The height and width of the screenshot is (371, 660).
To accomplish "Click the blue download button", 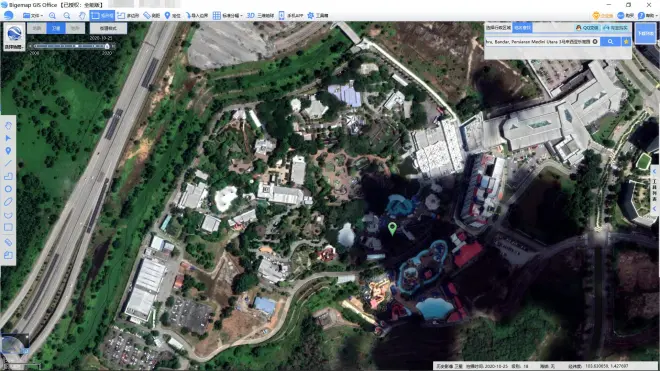I will 645,33.
